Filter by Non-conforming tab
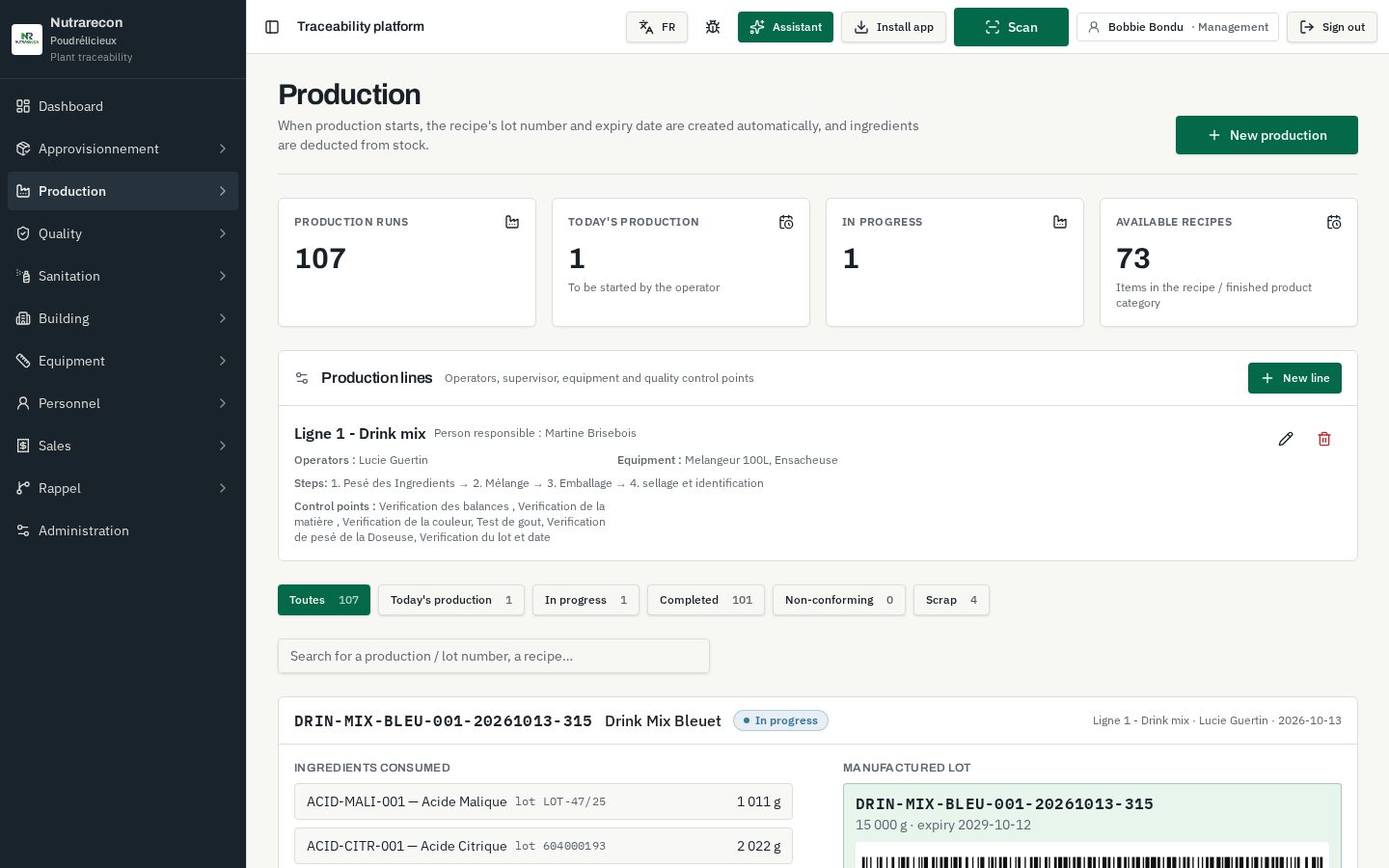 [x=839, y=600]
